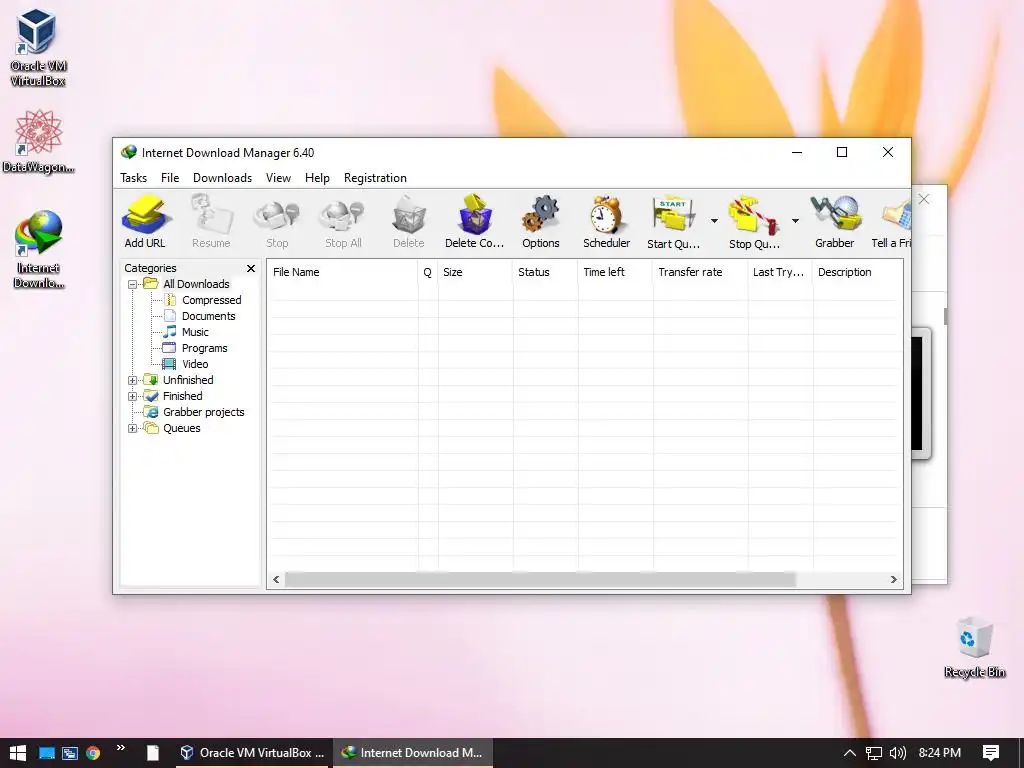Close the window behind Internet Download Manager
The image size is (1024, 768).
tap(924, 199)
